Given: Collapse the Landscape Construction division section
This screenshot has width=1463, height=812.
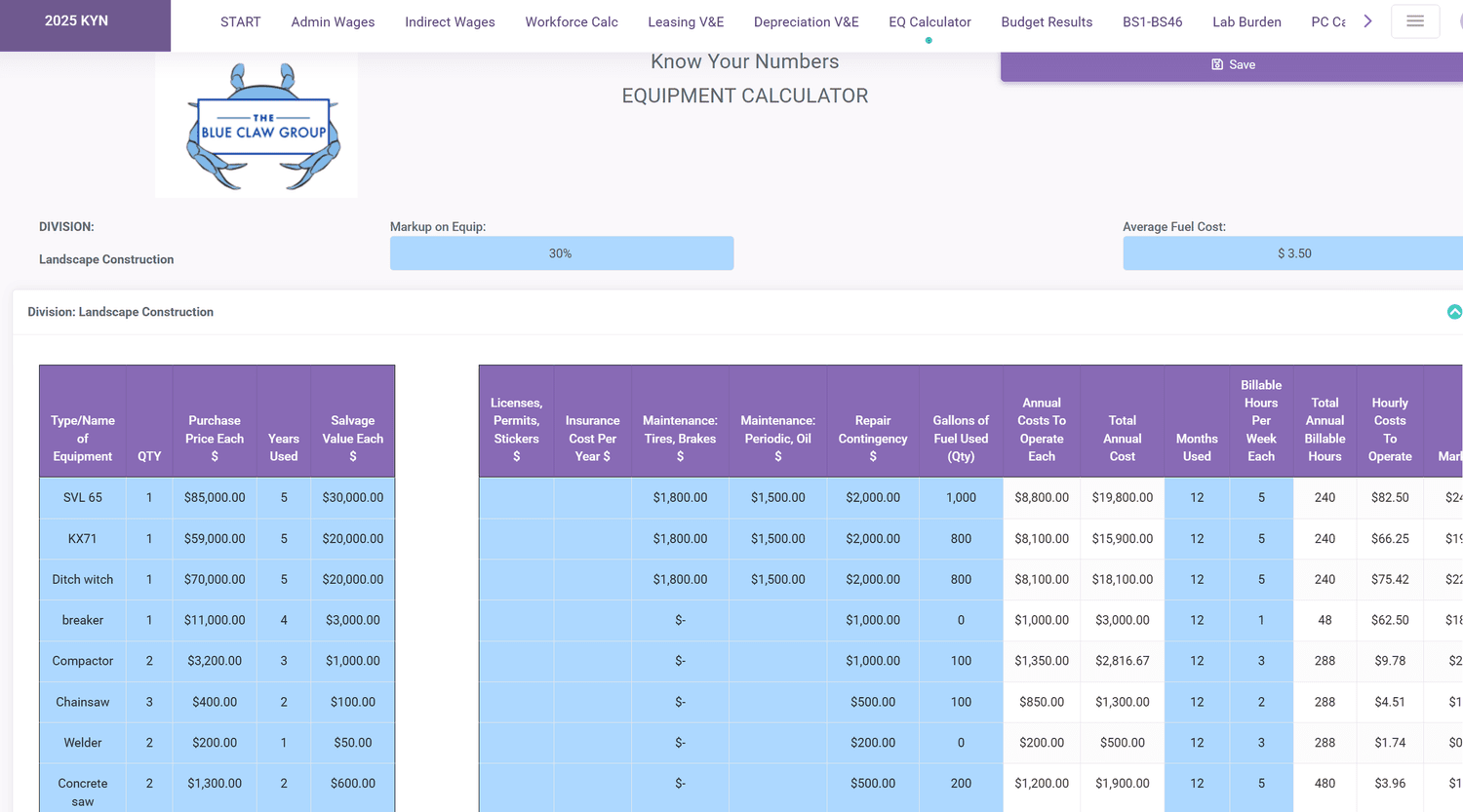Looking at the screenshot, I should tap(1454, 312).
